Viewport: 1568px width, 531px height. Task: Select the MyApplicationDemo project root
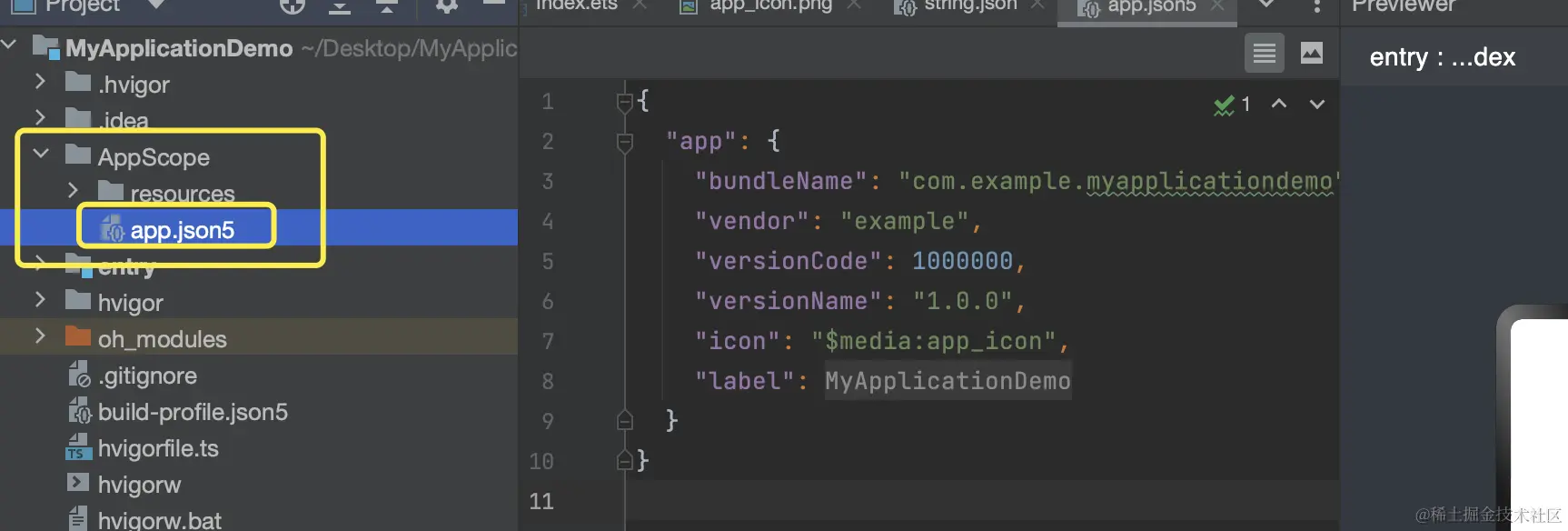(x=179, y=48)
